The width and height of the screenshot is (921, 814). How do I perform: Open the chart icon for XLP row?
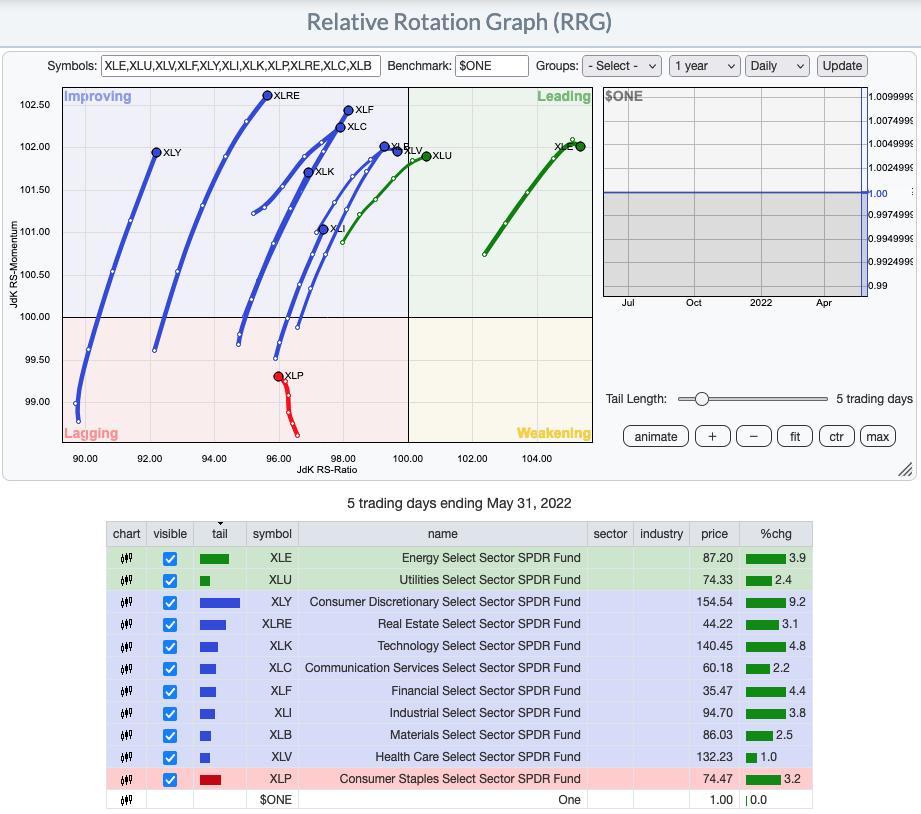[126, 779]
